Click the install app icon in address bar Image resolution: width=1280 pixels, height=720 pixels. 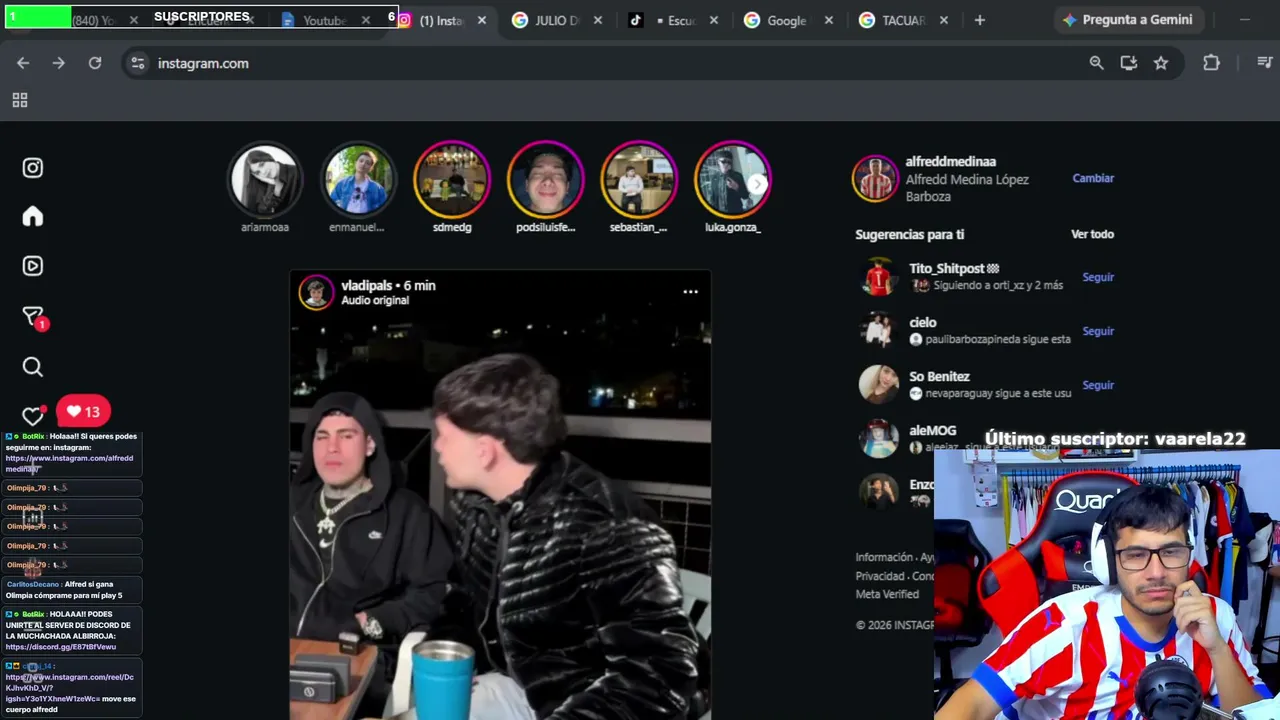[1129, 63]
